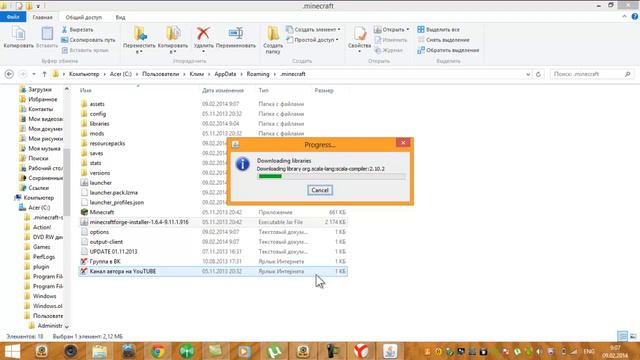
Task: Collapse the ribbon with the chevron
Action: pyautogui.click(x=624, y=17)
